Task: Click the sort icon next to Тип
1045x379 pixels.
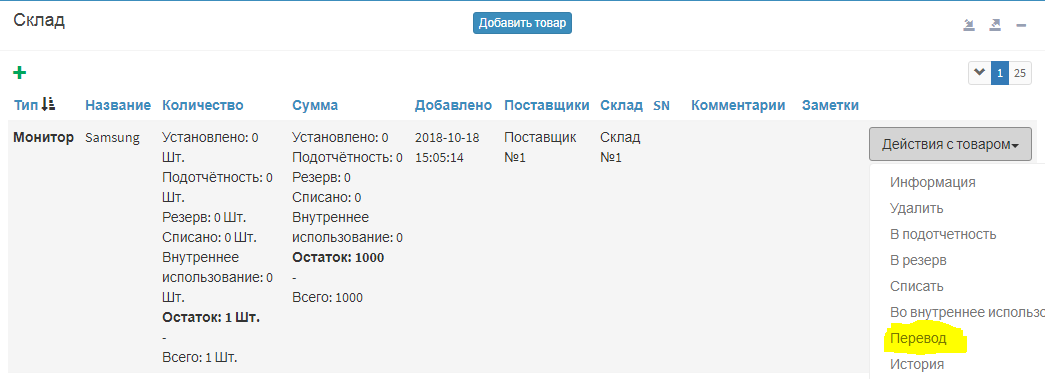Action: point(48,104)
